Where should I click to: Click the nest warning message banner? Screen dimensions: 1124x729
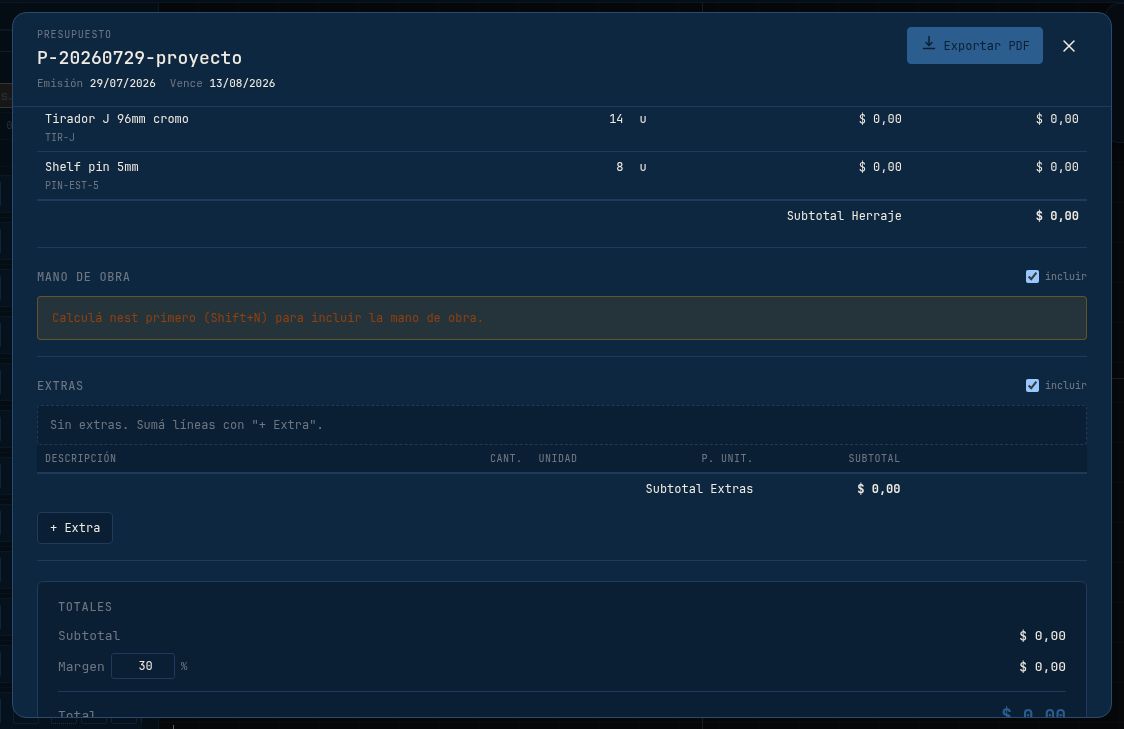tap(562, 318)
